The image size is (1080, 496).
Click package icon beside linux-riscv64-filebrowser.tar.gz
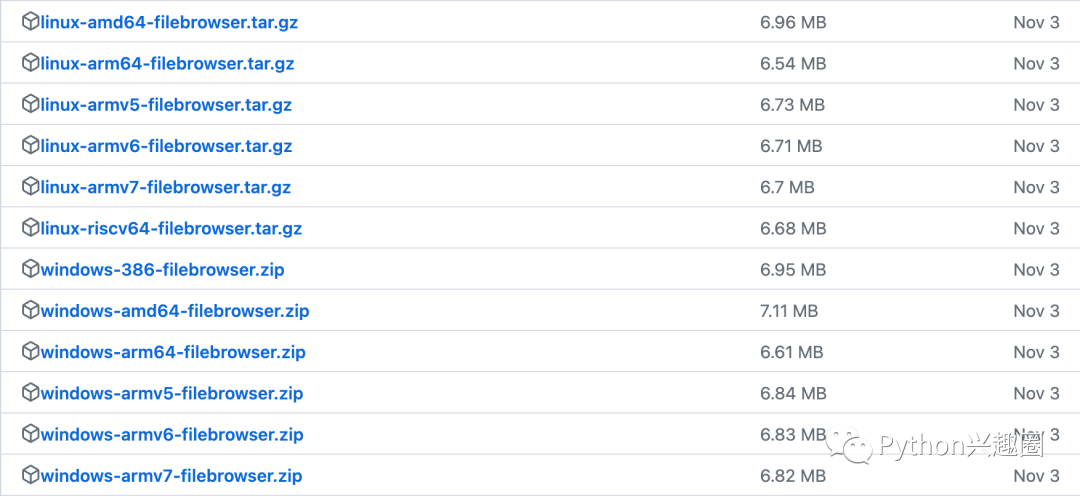pyautogui.click(x=30, y=228)
